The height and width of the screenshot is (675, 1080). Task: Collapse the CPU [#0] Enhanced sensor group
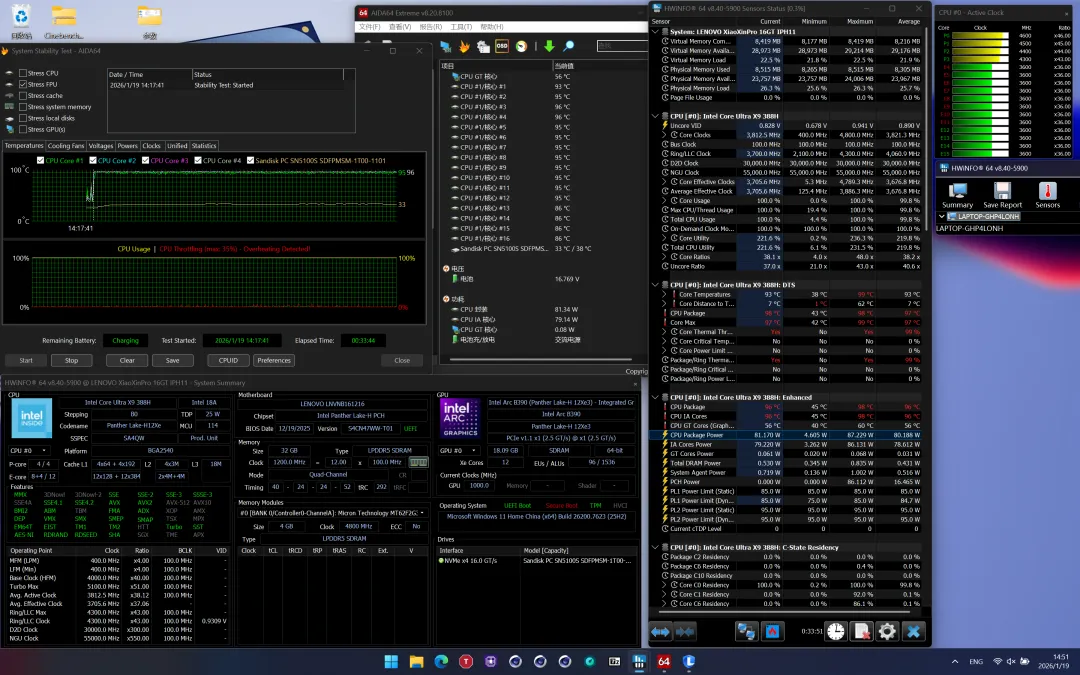click(x=655, y=397)
